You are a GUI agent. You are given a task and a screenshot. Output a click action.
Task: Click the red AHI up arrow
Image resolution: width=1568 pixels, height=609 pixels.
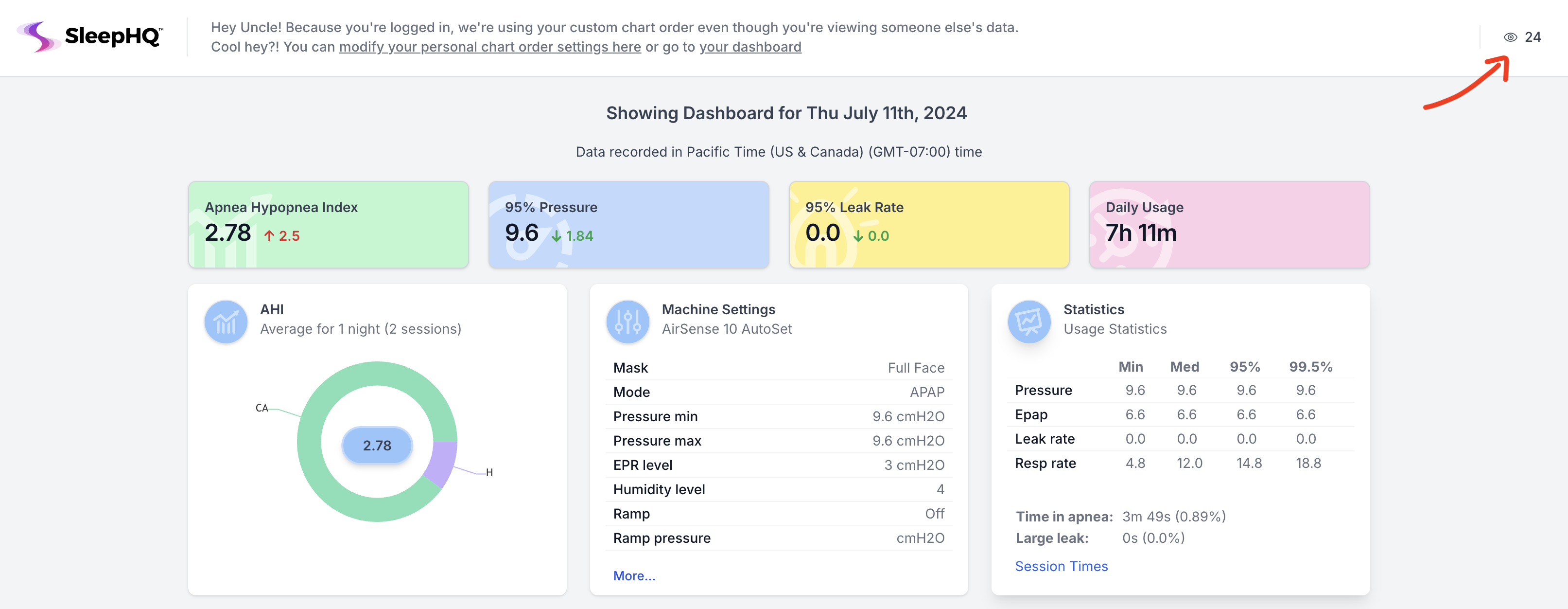(269, 236)
